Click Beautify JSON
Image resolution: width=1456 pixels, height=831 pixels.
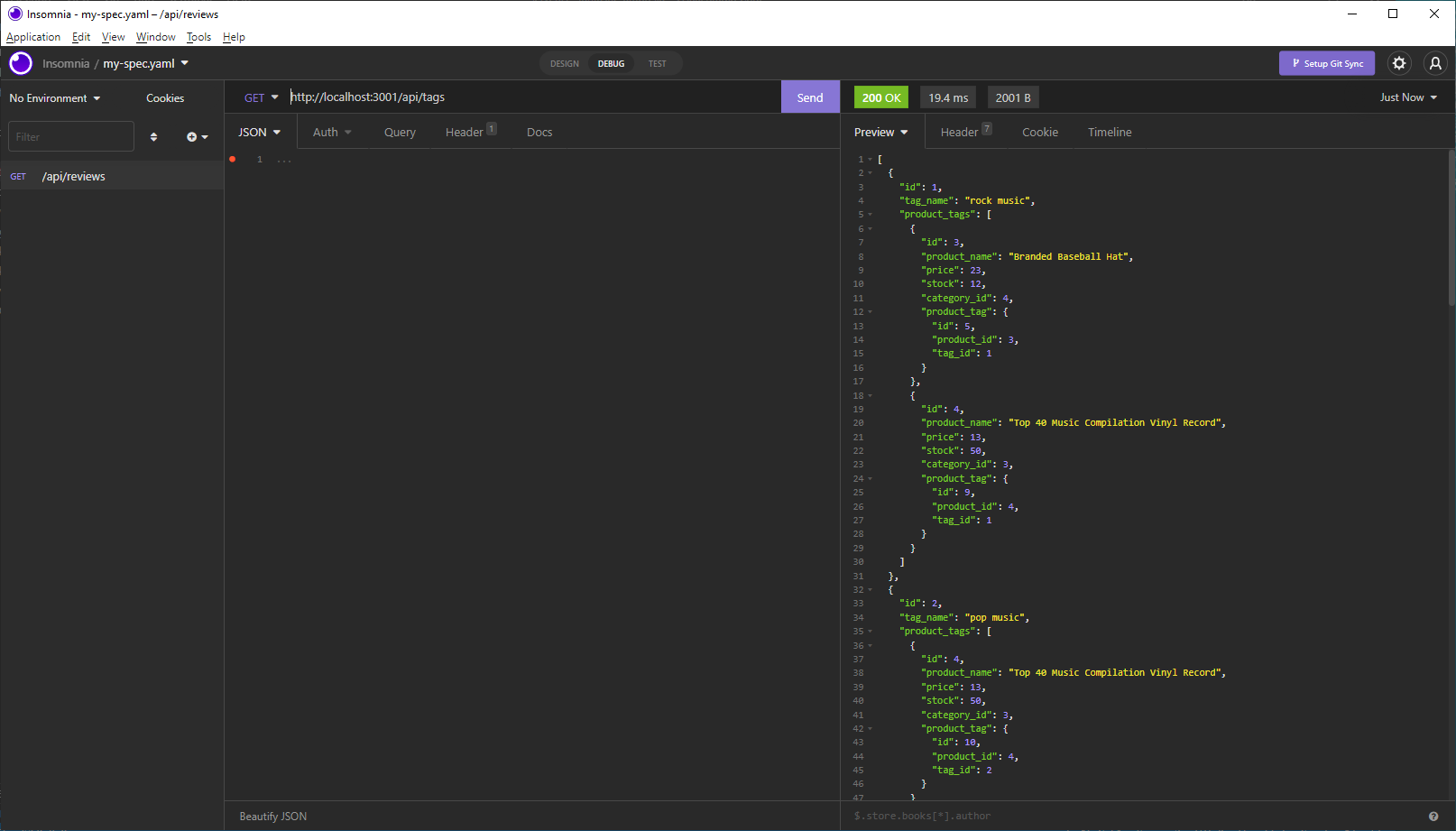click(273, 817)
